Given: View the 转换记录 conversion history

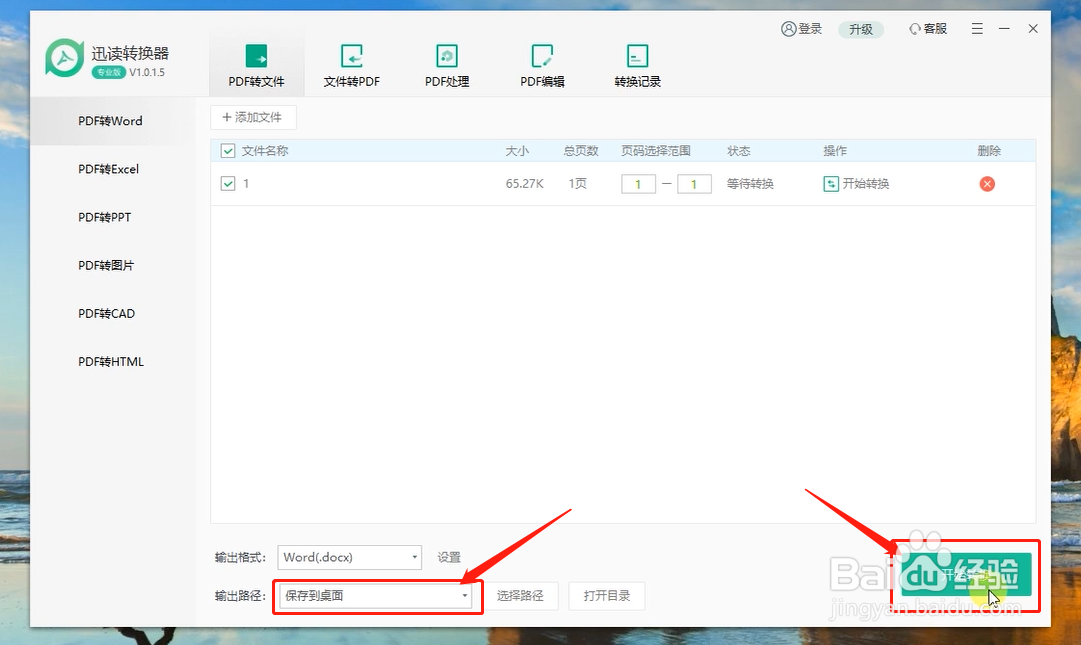Looking at the screenshot, I should [x=636, y=65].
